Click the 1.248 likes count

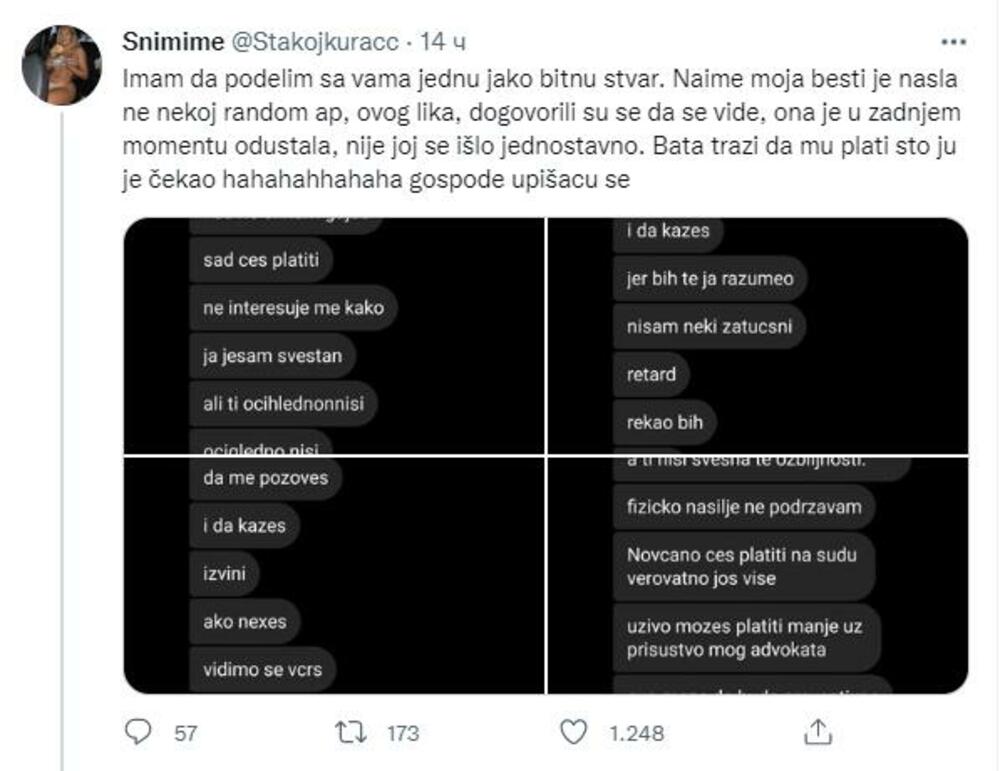tap(637, 733)
